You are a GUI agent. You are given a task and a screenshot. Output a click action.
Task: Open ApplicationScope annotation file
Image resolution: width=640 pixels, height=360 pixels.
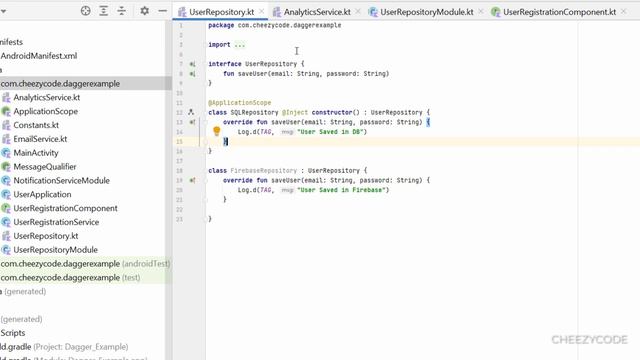point(45,111)
